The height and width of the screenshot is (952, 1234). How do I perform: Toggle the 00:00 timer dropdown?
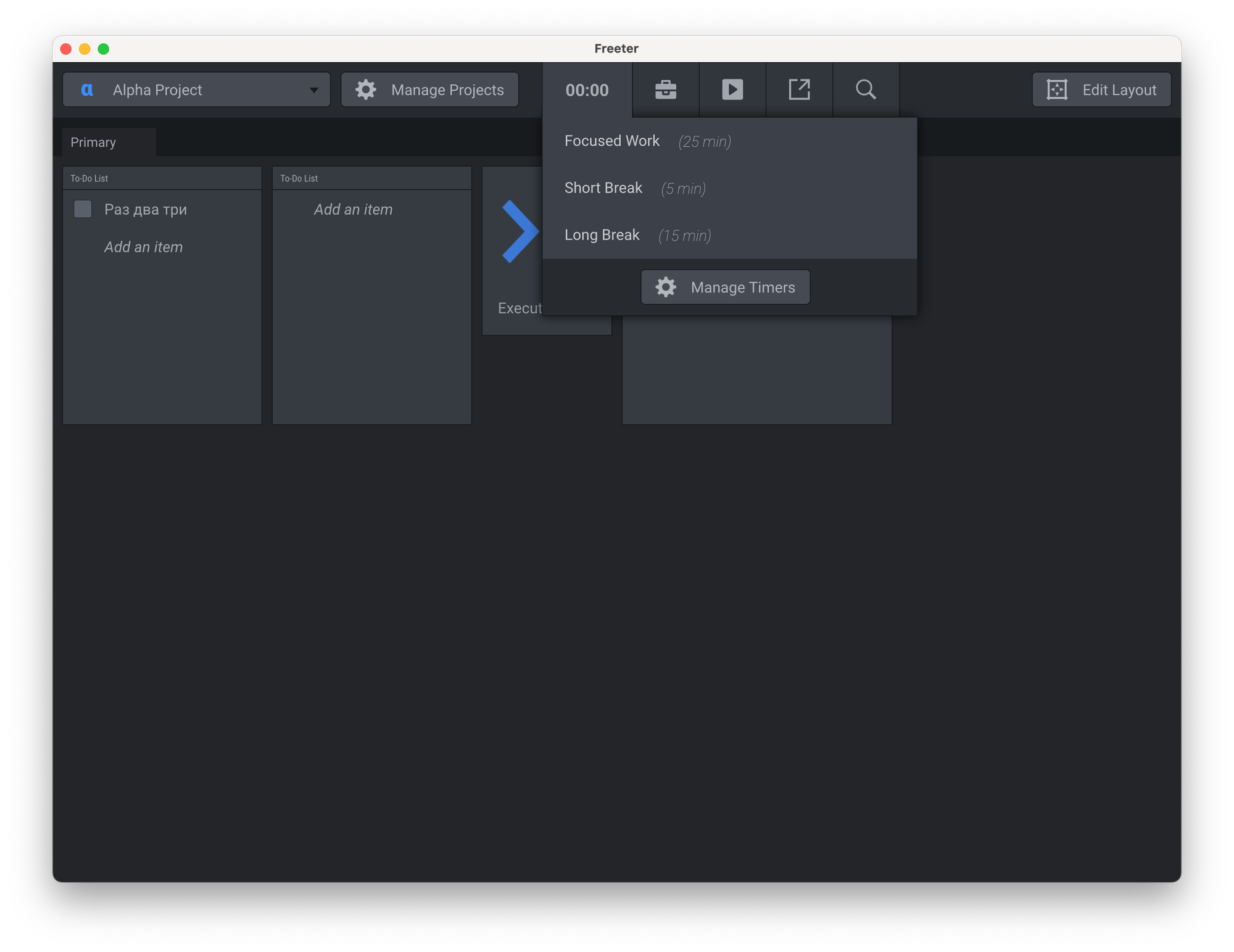pyautogui.click(x=587, y=90)
